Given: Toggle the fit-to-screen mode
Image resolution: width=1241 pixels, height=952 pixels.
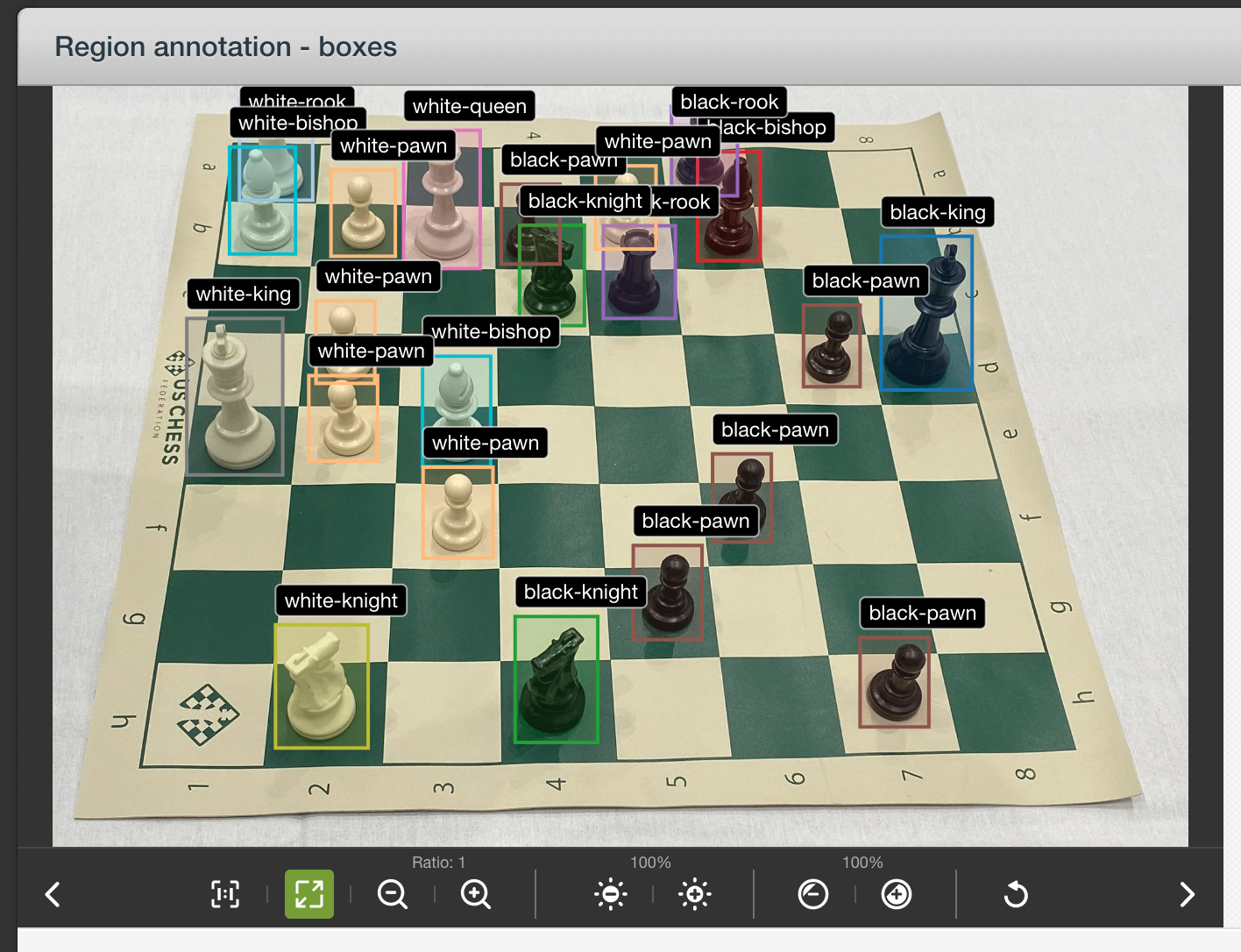Looking at the screenshot, I should coord(308,894).
